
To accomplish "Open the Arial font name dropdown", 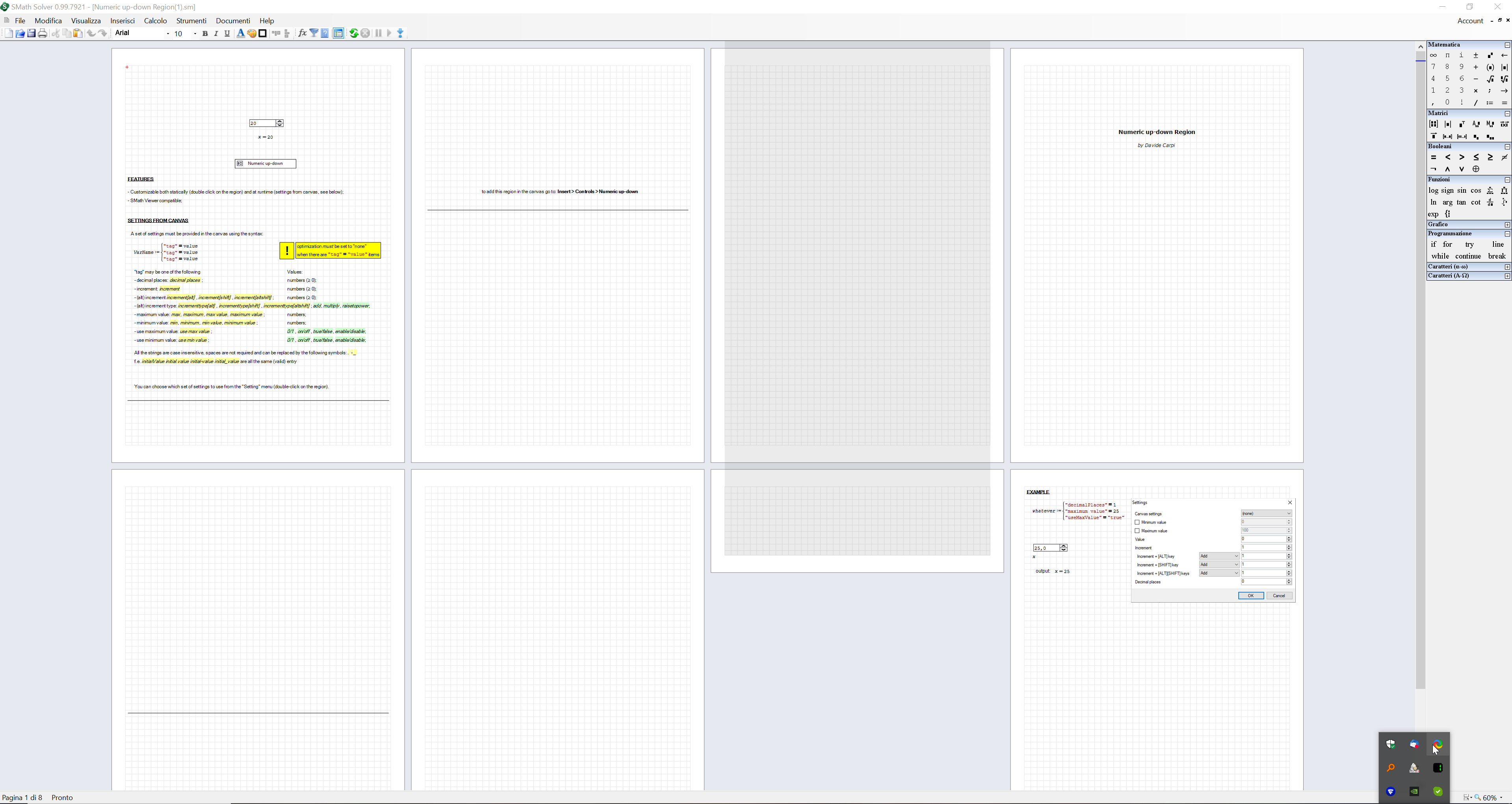I will (x=168, y=33).
